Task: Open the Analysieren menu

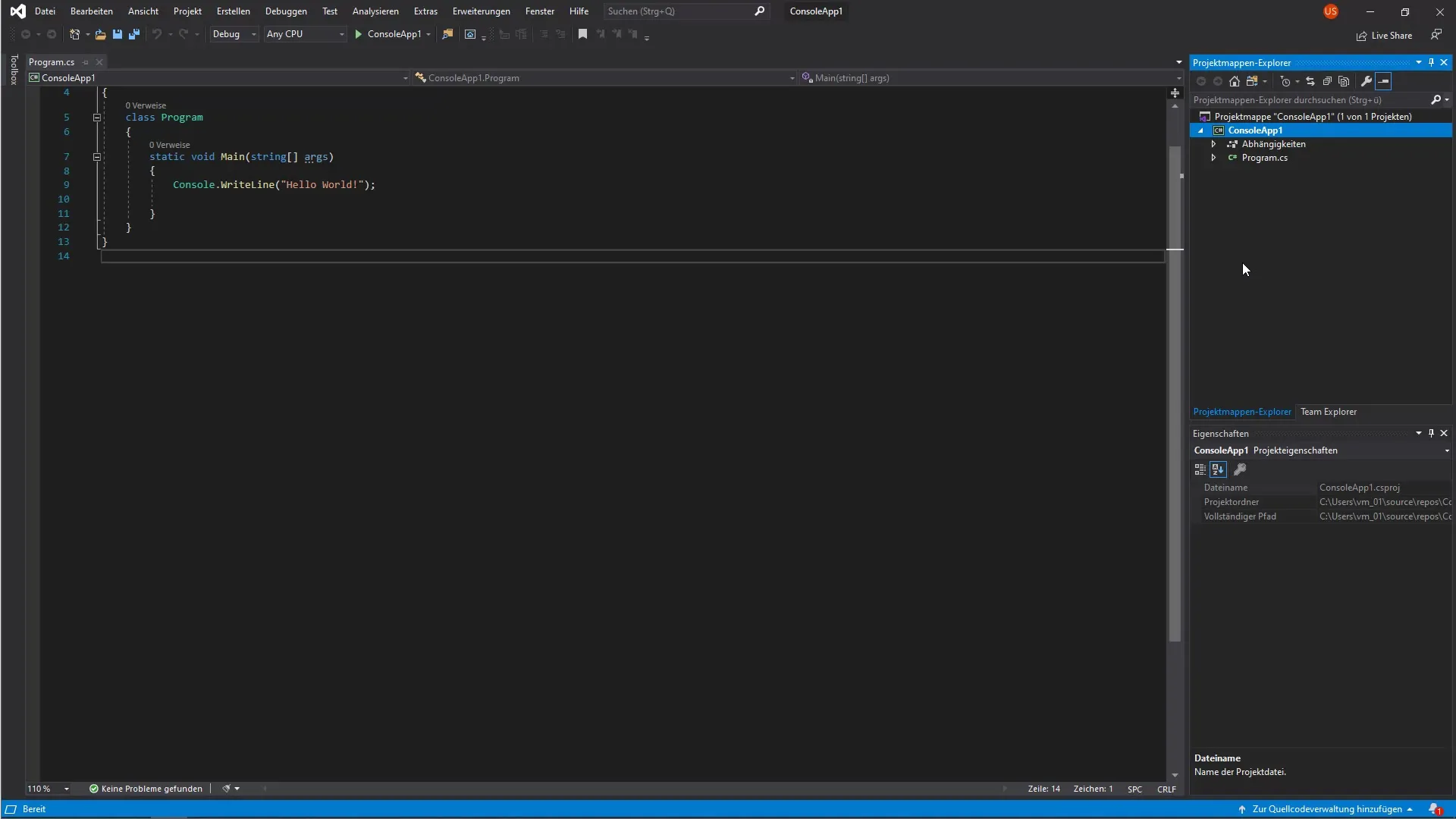Action: [375, 11]
